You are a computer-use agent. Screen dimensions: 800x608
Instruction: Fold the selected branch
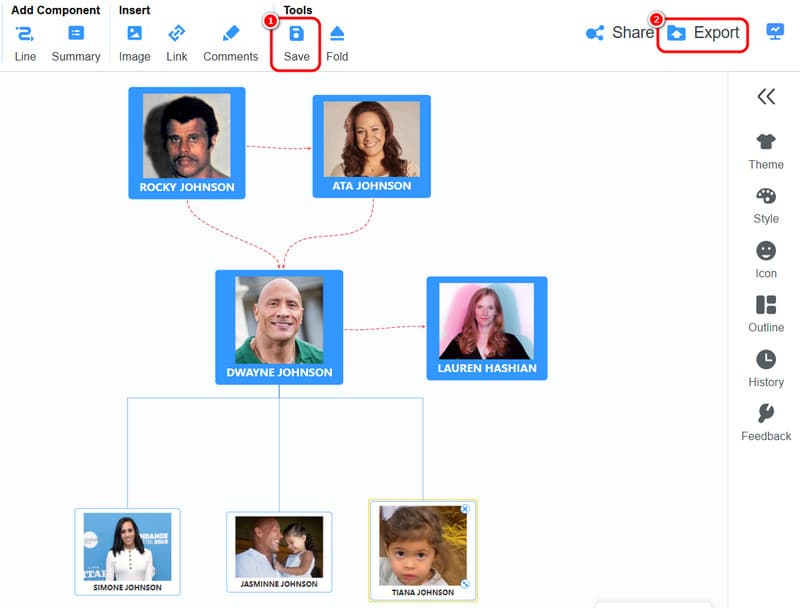[x=337, y=44]
